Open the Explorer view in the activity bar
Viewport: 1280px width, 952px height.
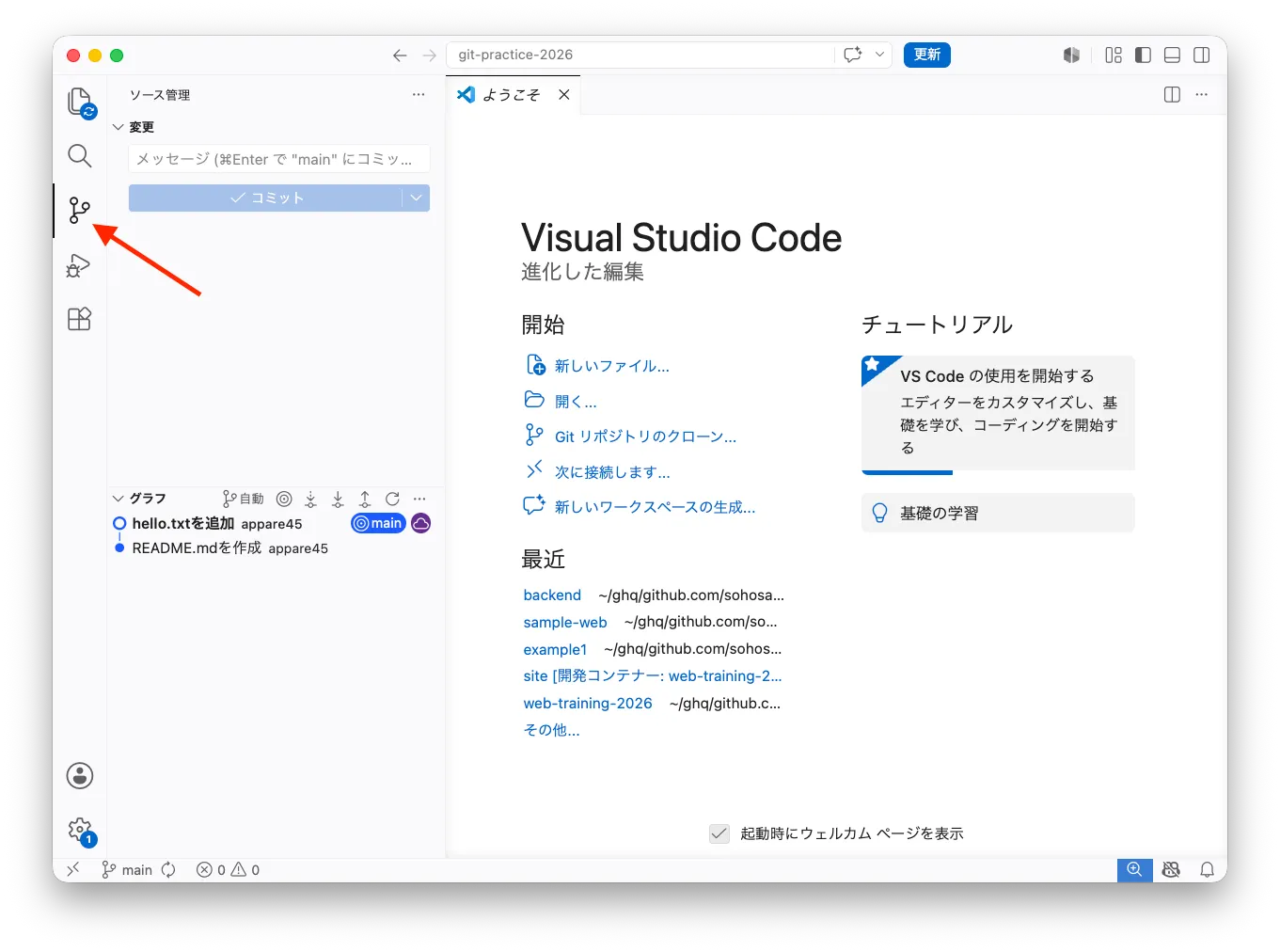80,102
